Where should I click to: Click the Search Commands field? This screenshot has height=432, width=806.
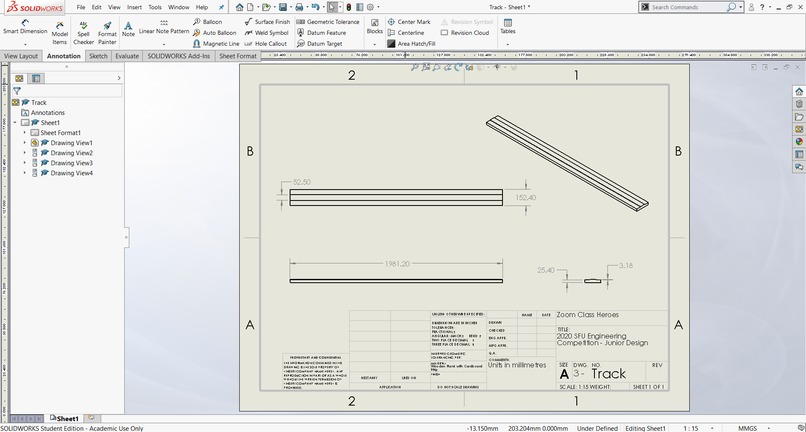687,7
